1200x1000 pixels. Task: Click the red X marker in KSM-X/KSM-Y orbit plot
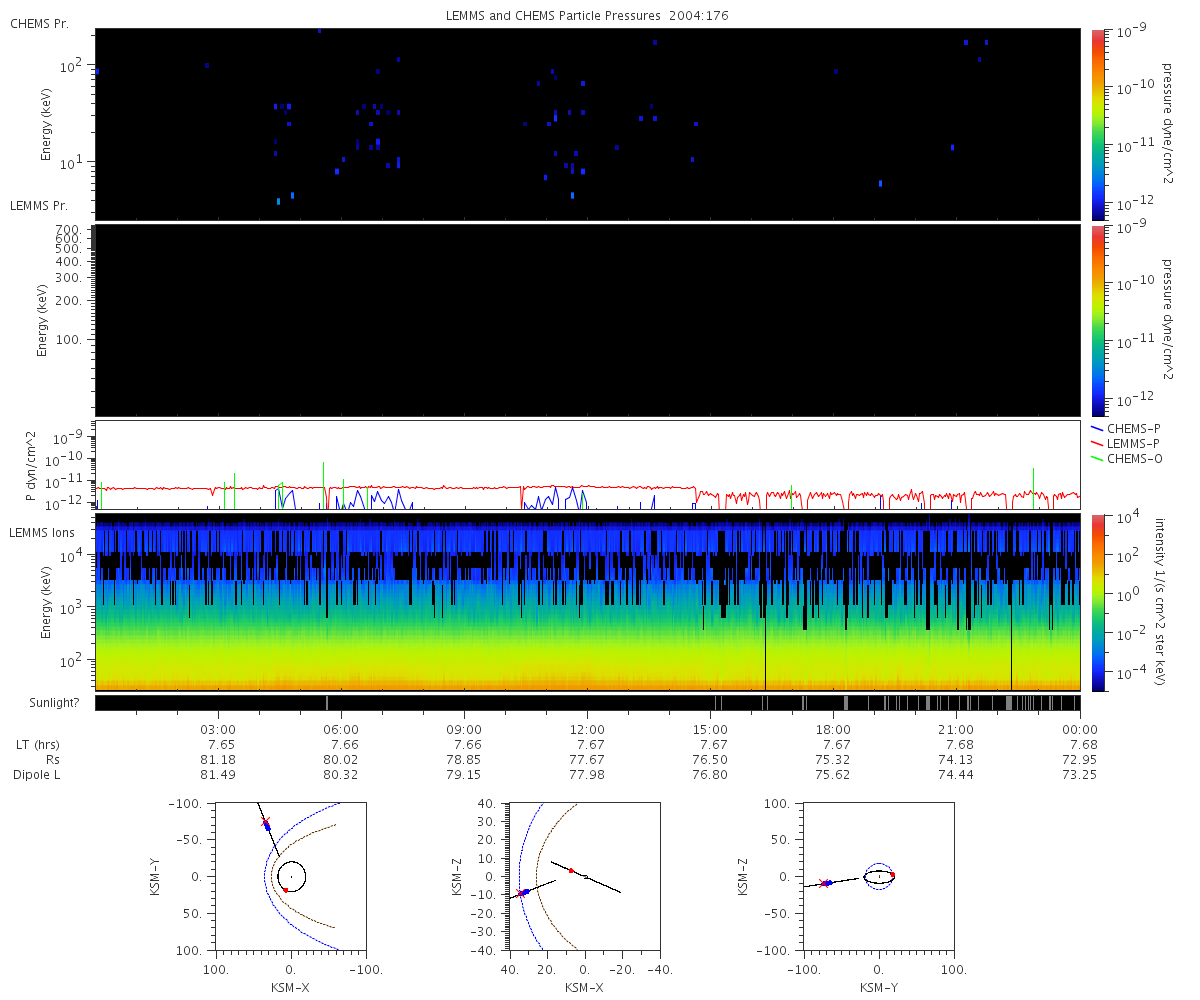click(266, 822)
